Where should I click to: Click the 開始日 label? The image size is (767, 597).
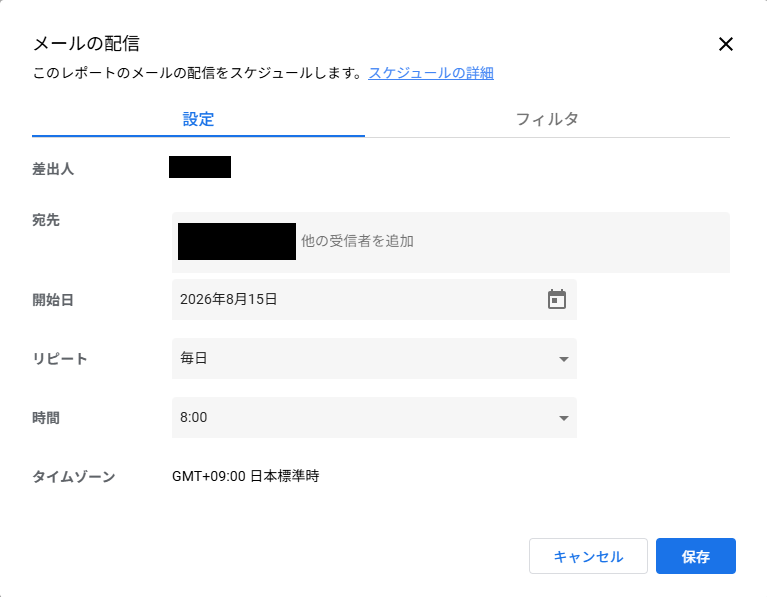click(x=53, y=300)
